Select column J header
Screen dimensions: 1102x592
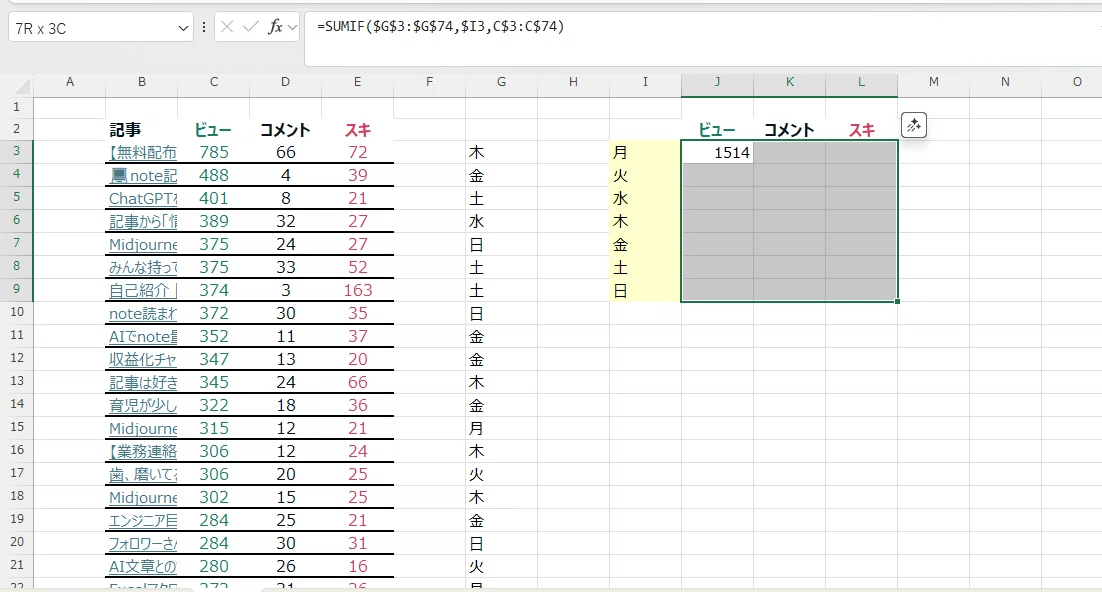coord(717,82)
